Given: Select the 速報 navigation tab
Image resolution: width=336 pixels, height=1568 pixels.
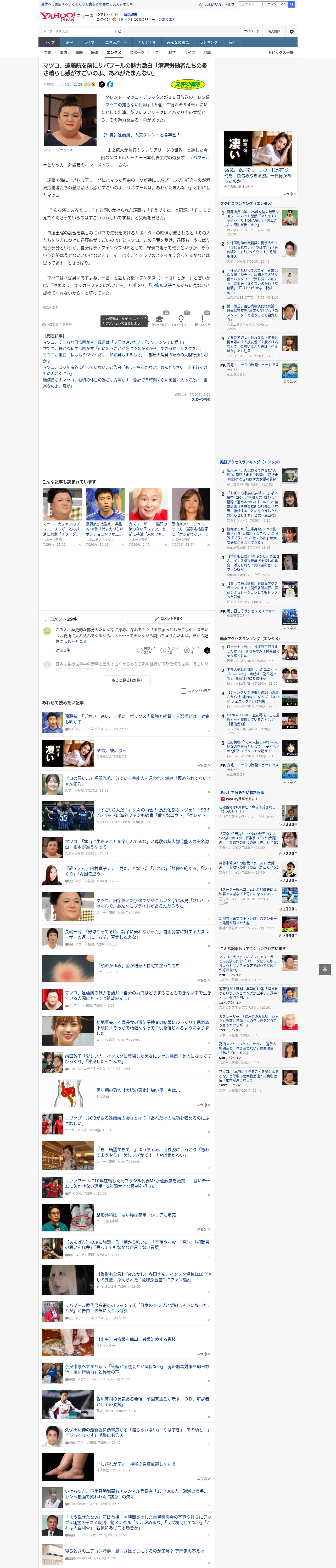Looking at the screenshot, I should click(69, 43).
